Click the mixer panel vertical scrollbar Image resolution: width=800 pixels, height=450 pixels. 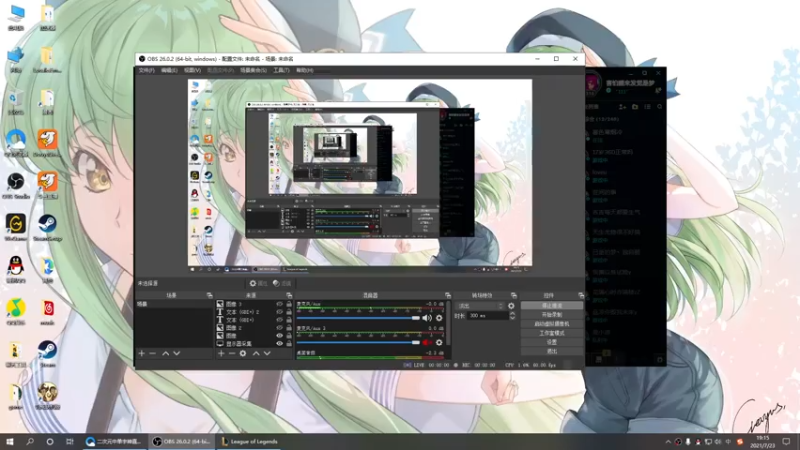click(449, 322)
